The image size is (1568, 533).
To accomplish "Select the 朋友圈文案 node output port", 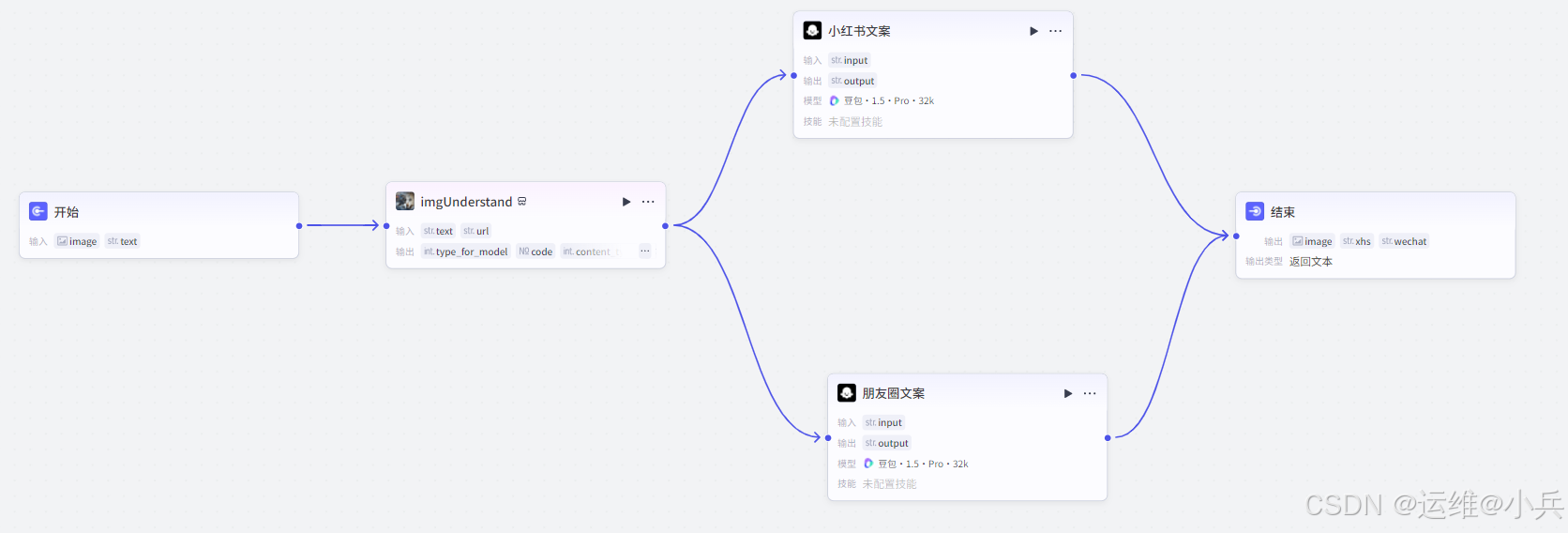I will (1108, 437).
